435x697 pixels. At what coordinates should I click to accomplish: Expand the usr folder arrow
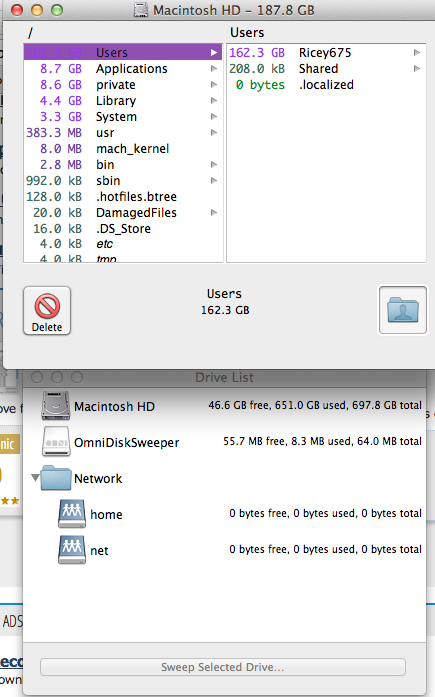tap(214, 132)
